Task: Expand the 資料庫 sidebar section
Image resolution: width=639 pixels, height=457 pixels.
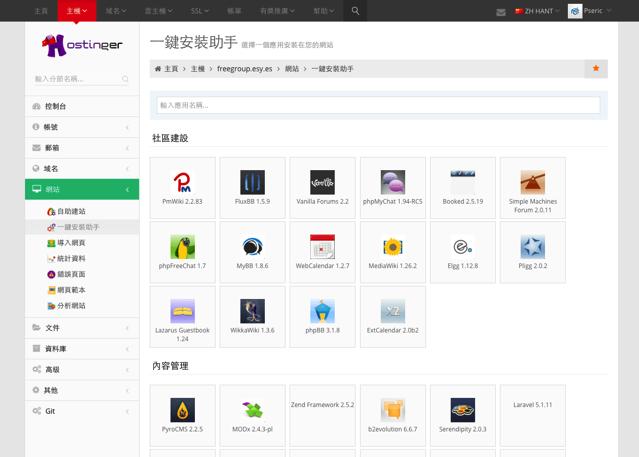Action: click(82, 349)
